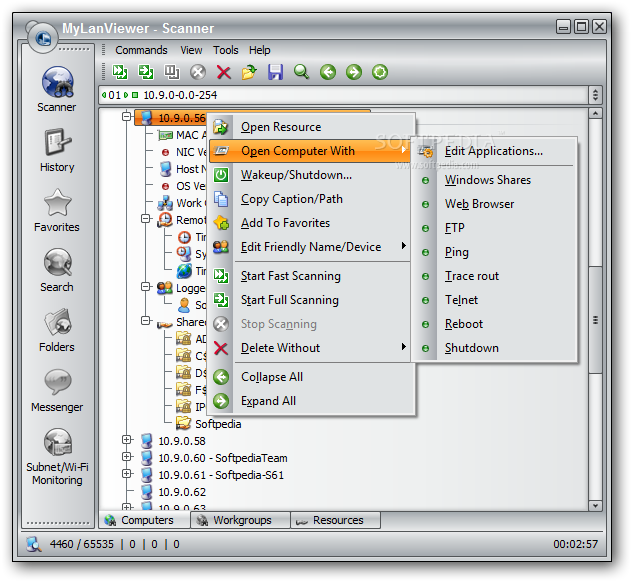Select Ping in submenu
The image size is (632, 582).
click(x=495, y=252)
